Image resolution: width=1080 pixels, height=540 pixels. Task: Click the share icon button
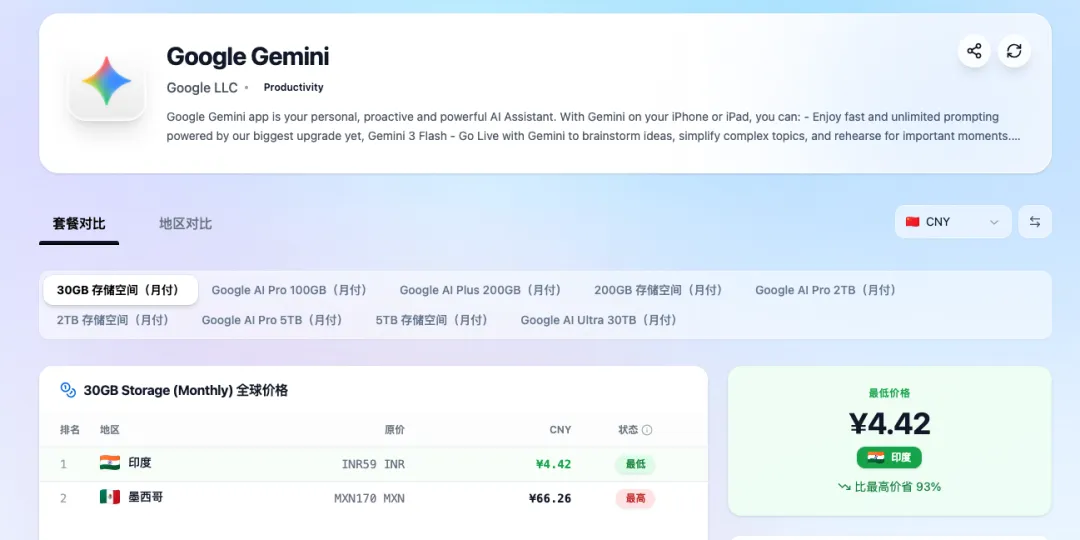[x=974, y=51]
